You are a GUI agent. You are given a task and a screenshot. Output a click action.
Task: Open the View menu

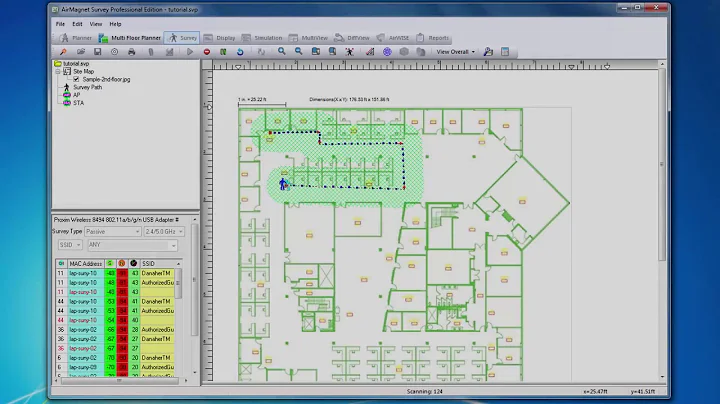[96, 24]
